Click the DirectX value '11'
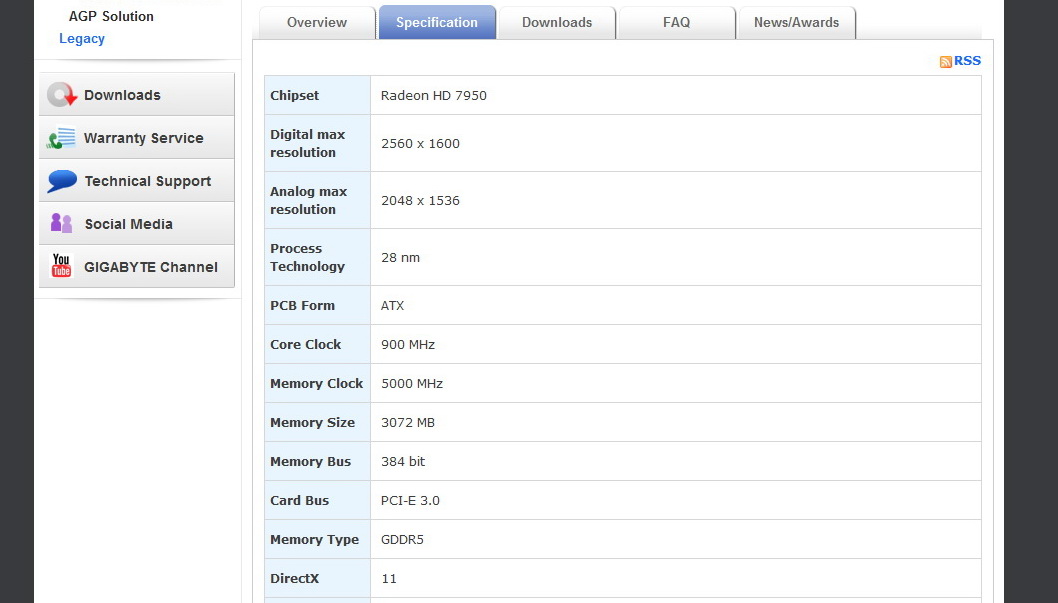 (x=389, y=578)
